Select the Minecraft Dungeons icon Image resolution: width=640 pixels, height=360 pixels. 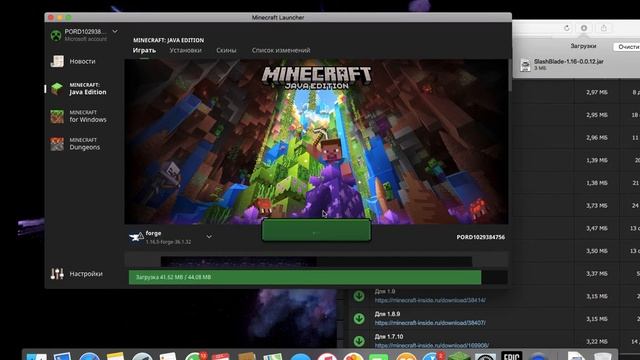57,144
